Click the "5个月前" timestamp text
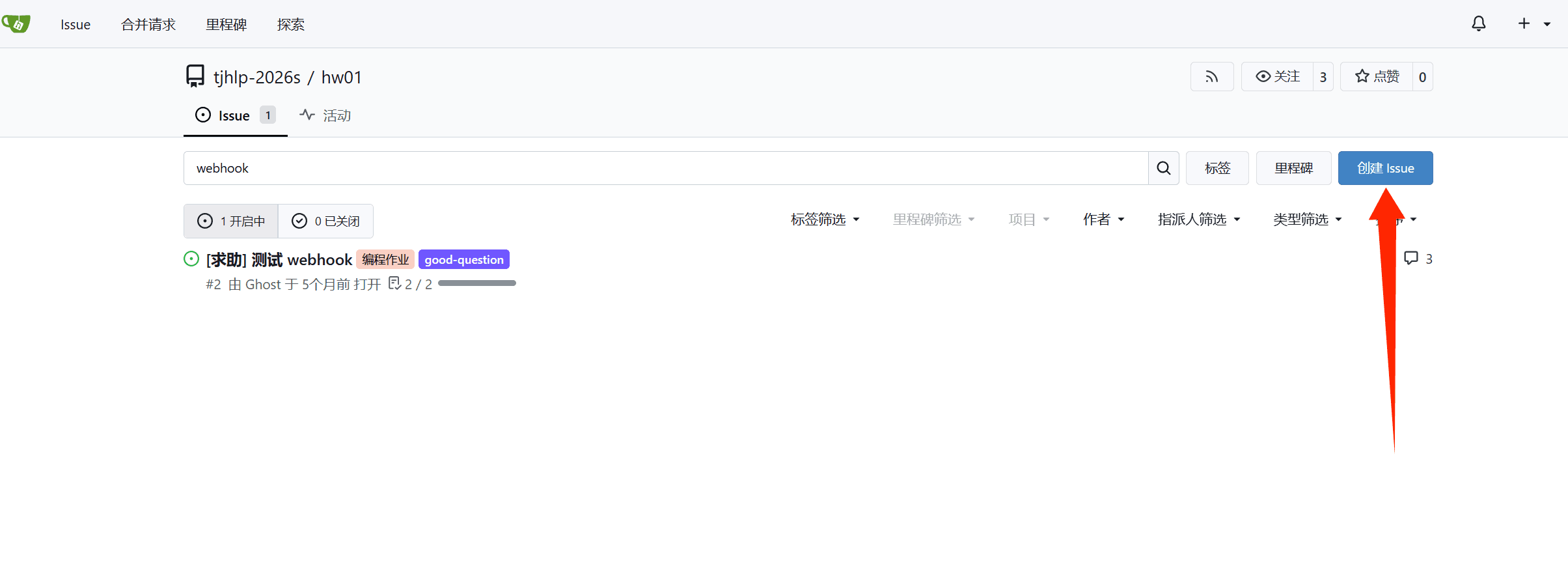 pyautogui.click(x=326, y=285)
